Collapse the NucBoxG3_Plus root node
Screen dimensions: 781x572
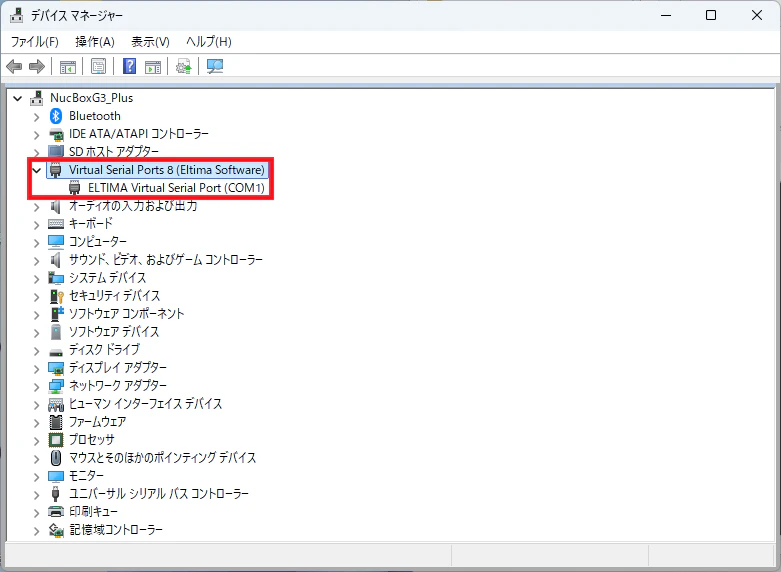[x=17, y=99]
